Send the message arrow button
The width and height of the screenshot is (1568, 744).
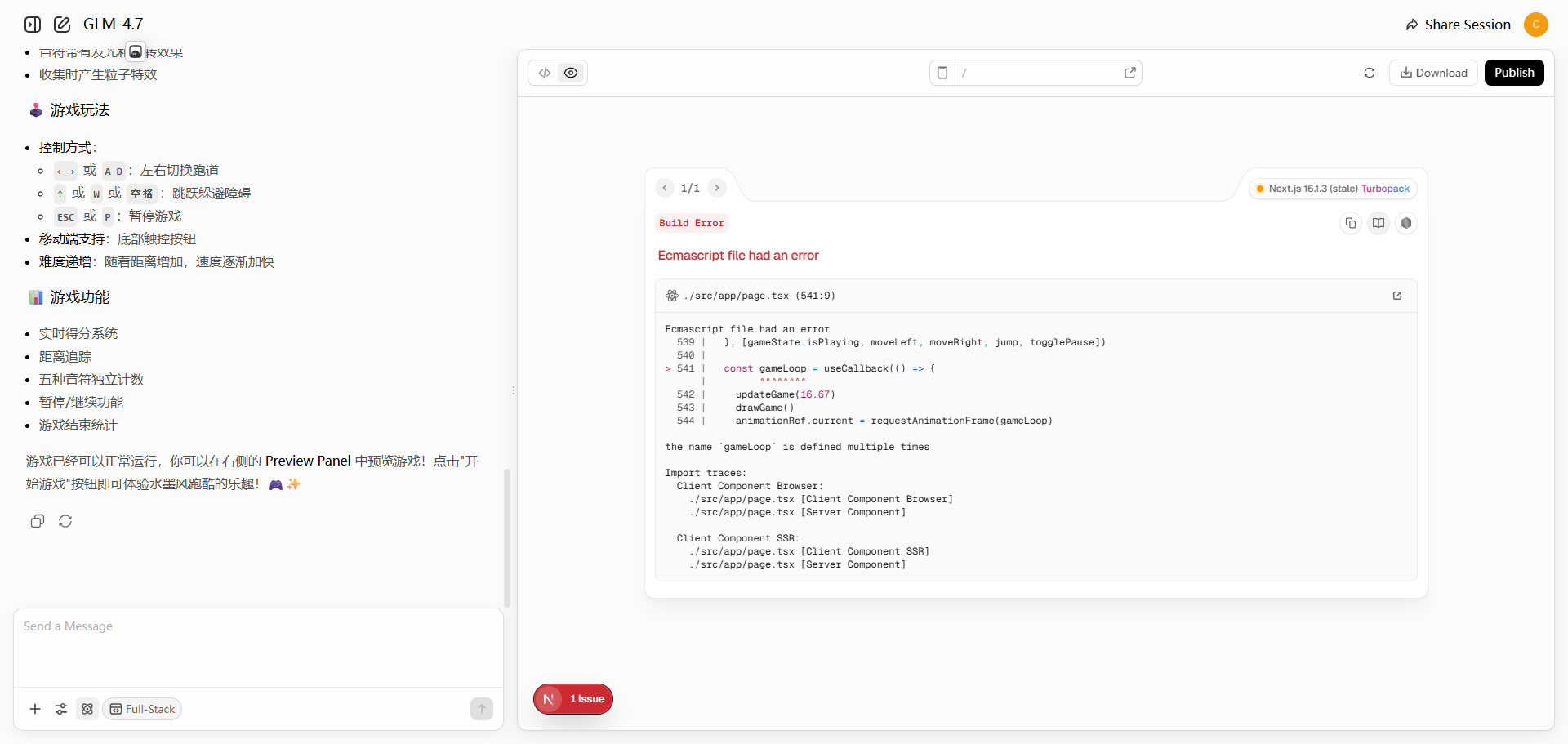[482, 709]
